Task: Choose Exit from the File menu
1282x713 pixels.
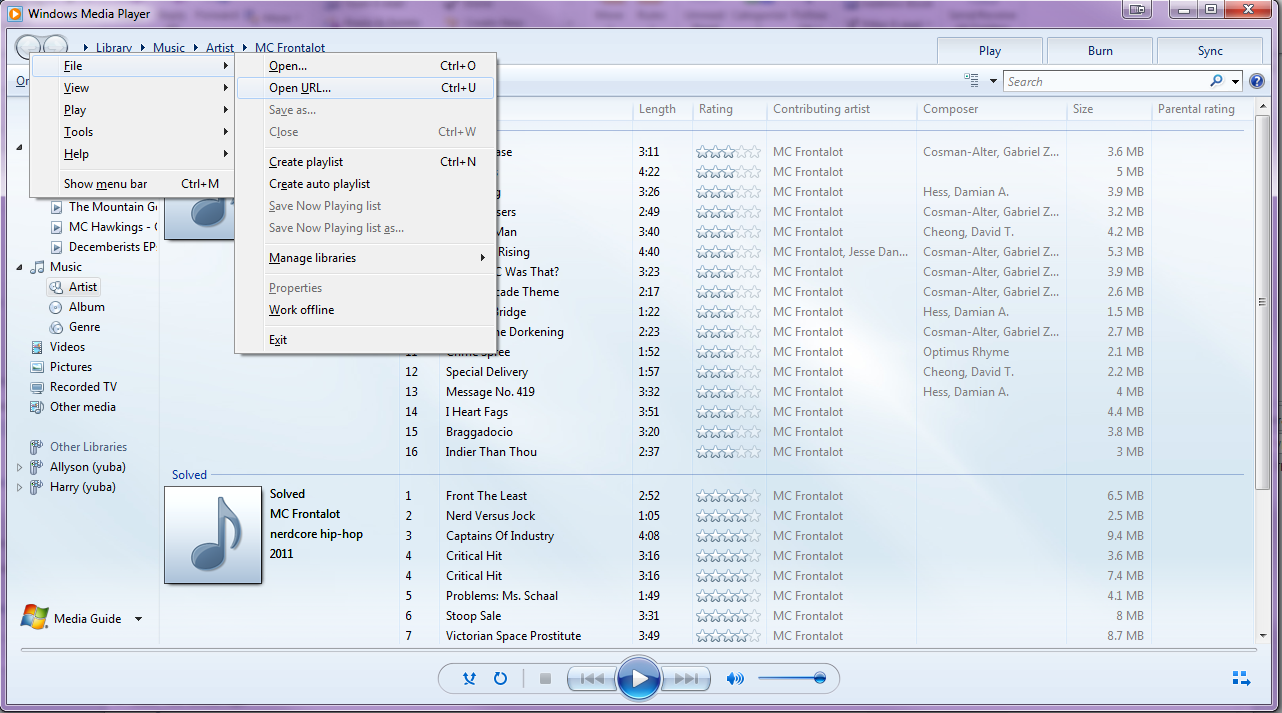Action: [x=366, y=340]
